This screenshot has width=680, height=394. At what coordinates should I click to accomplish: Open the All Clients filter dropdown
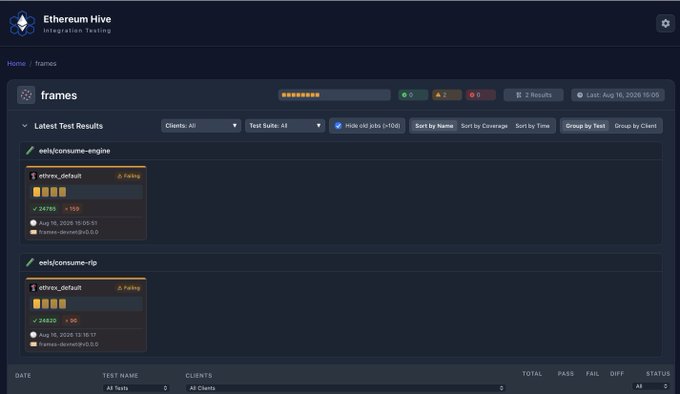pyautogui.click(x=345, y=388)
